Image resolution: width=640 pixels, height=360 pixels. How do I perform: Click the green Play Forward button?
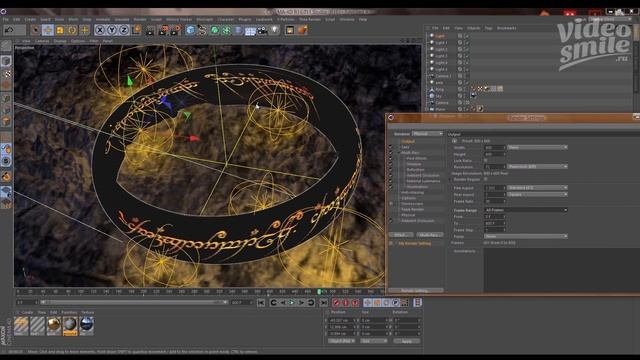(292, 303)
